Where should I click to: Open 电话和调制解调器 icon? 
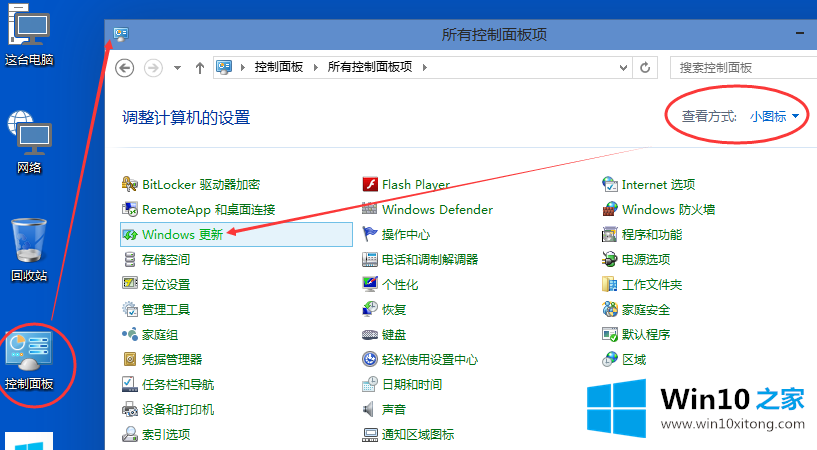[x=370, y=259]
